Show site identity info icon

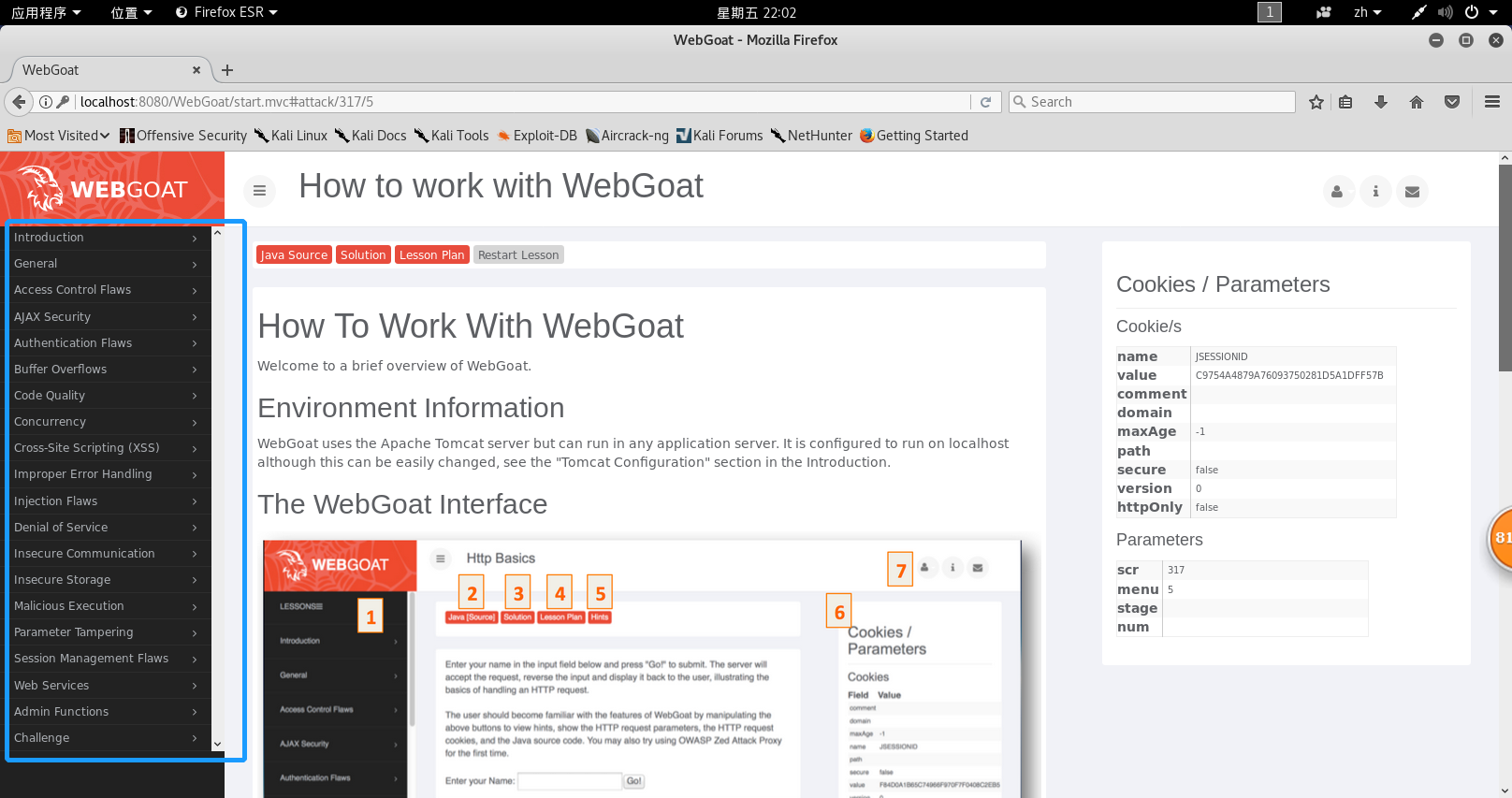[x=45, y=102]
